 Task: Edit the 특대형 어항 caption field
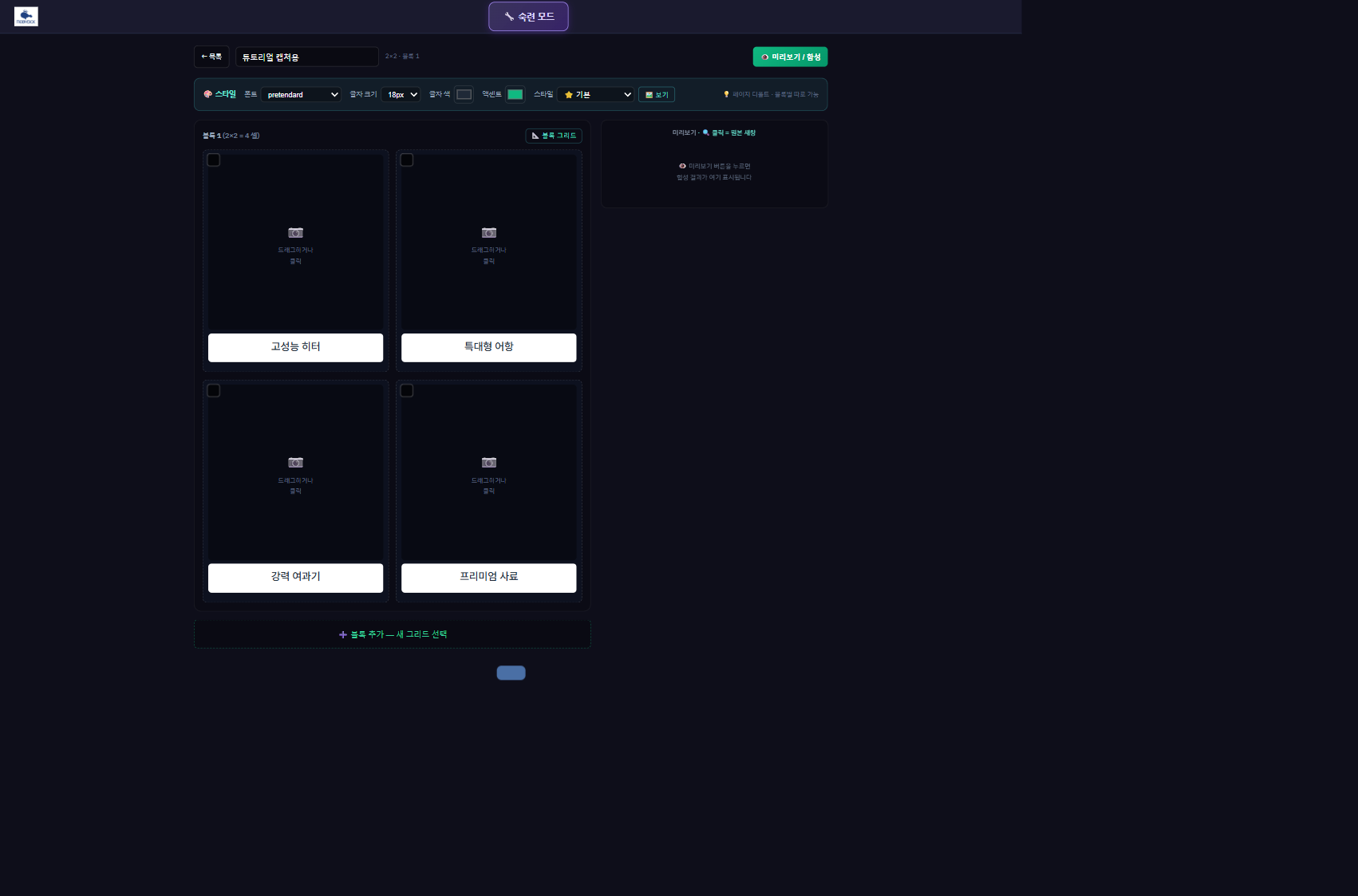click(489, 347)
